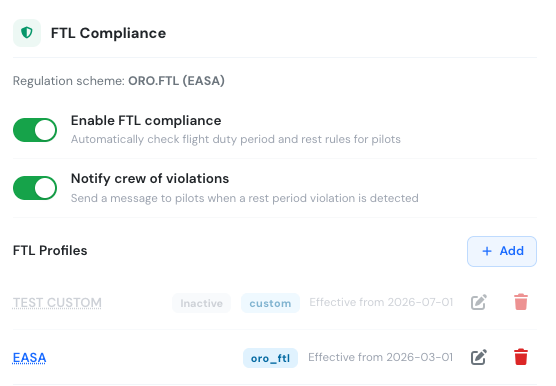Viewport: 556px width, 386px height.
Task: Click the flight duty period description text
Action: click(x=236, y=139)
